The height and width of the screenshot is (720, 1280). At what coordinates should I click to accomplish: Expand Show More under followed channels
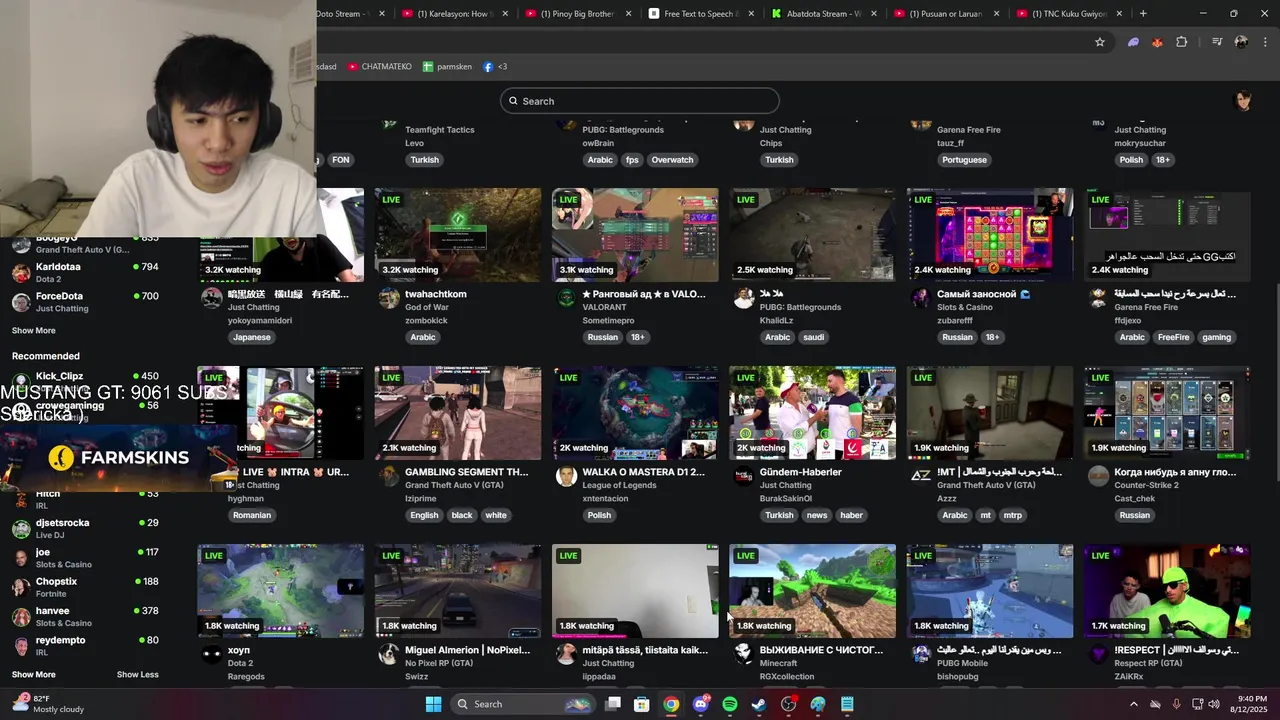tap(33, 330)
